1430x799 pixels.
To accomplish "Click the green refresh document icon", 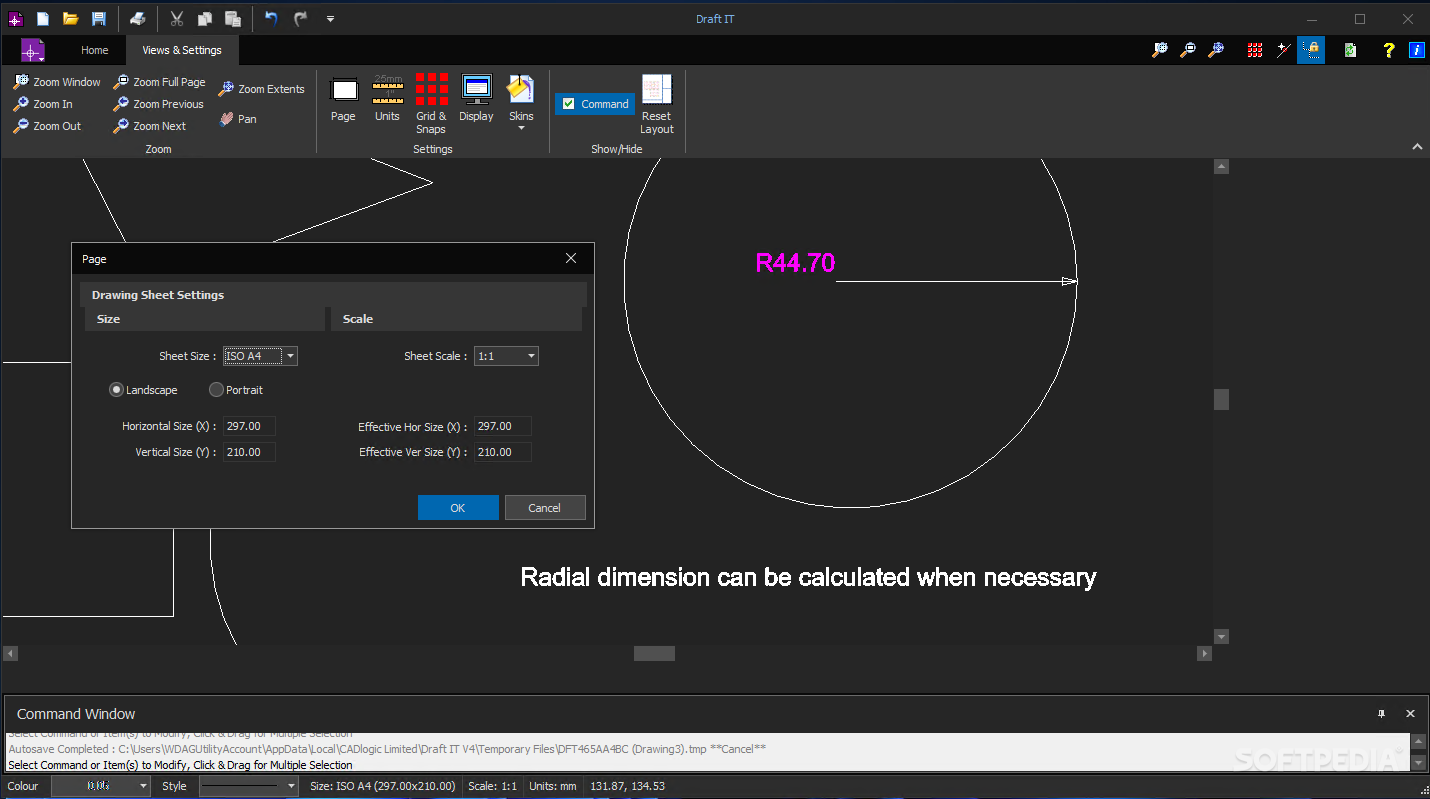I will pos(1350,50).
